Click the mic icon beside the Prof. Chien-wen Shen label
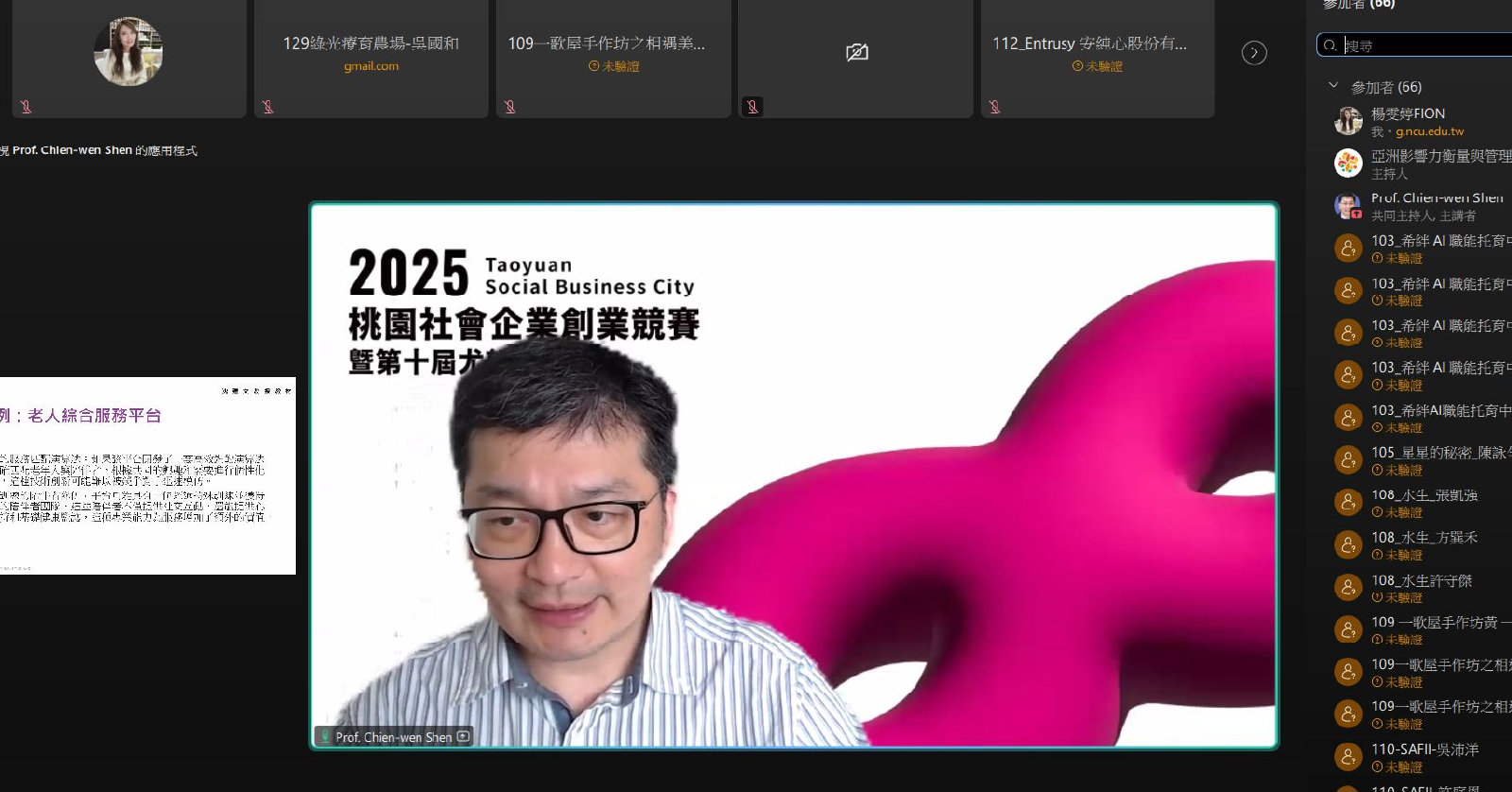The width and height of the screenshot is (1512, 792). [325, 737]
